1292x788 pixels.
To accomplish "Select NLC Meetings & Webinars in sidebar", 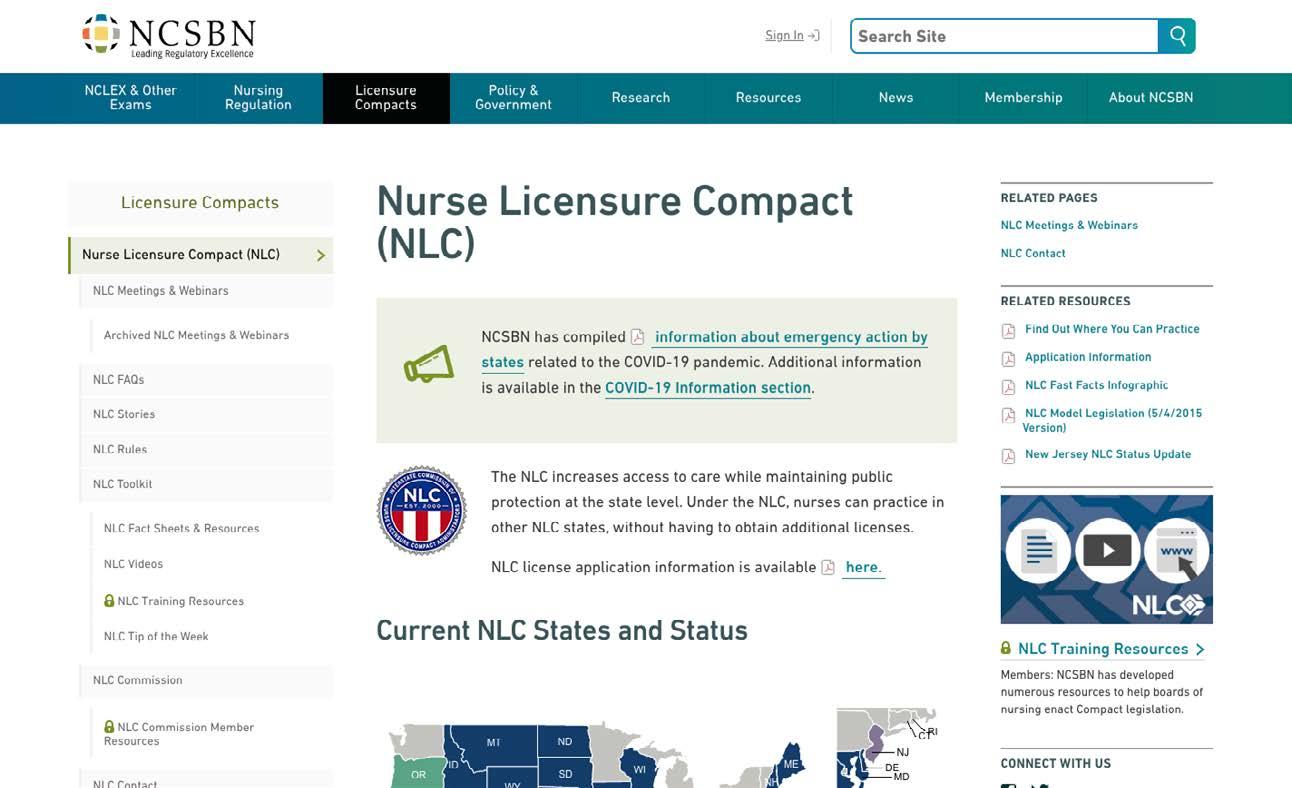I will pos(206,291).
